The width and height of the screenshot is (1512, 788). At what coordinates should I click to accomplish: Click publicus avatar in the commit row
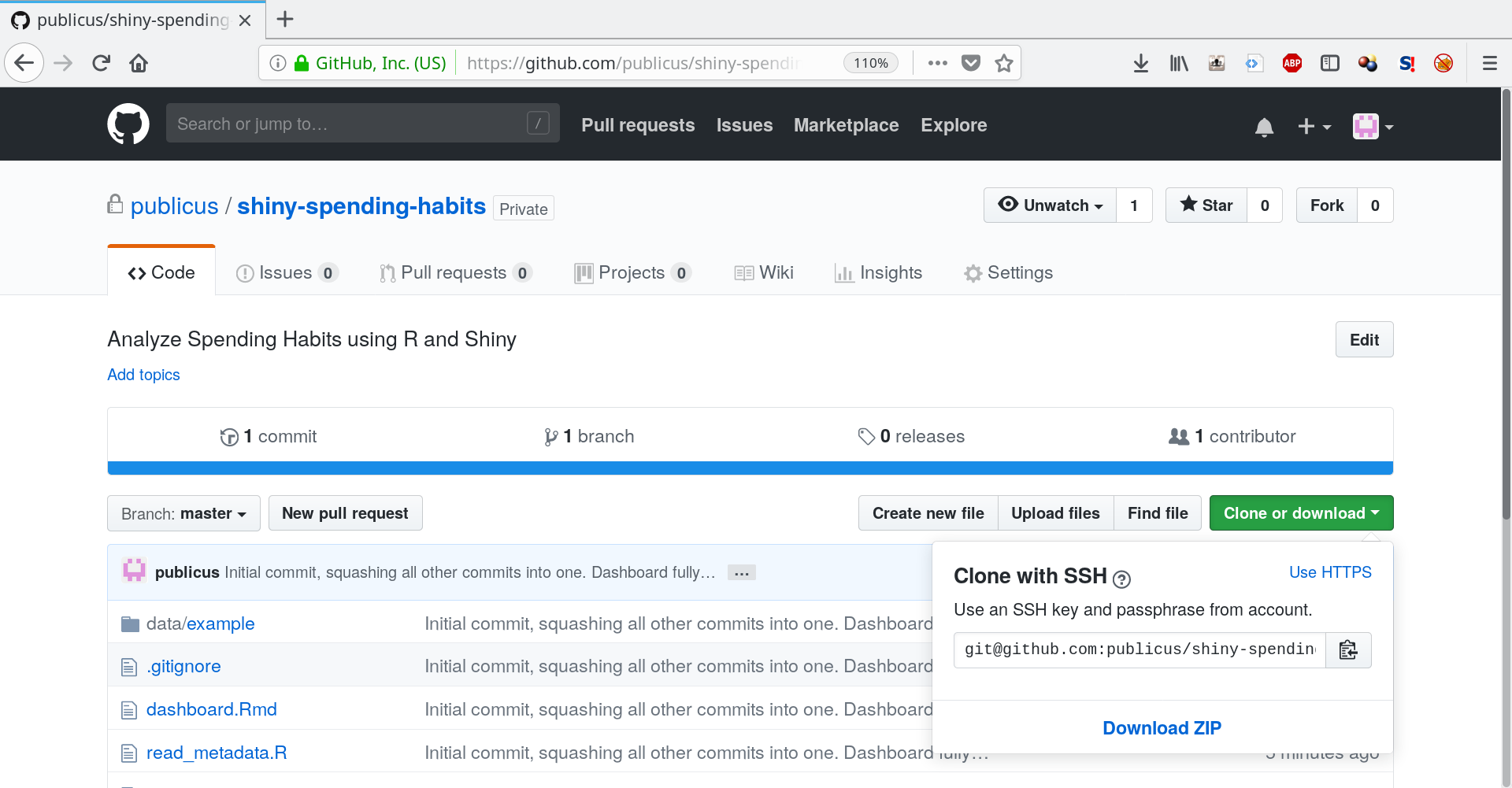(134, 570)
